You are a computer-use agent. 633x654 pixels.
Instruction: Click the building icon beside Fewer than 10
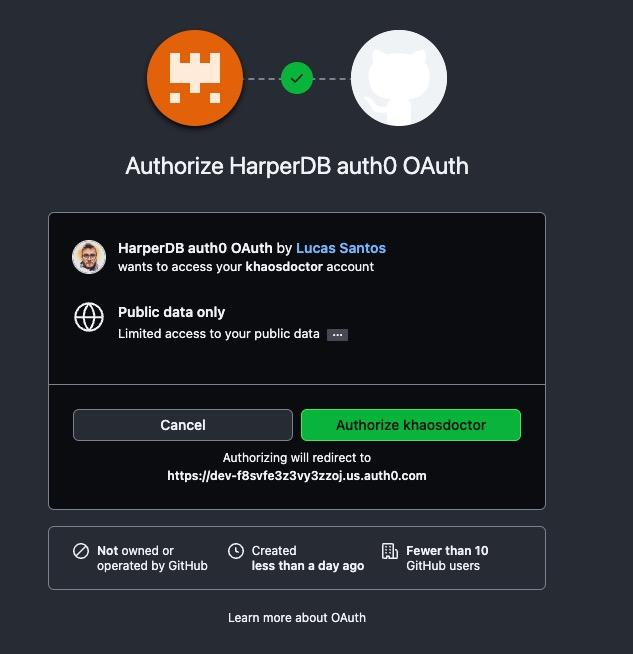point(390,551)
